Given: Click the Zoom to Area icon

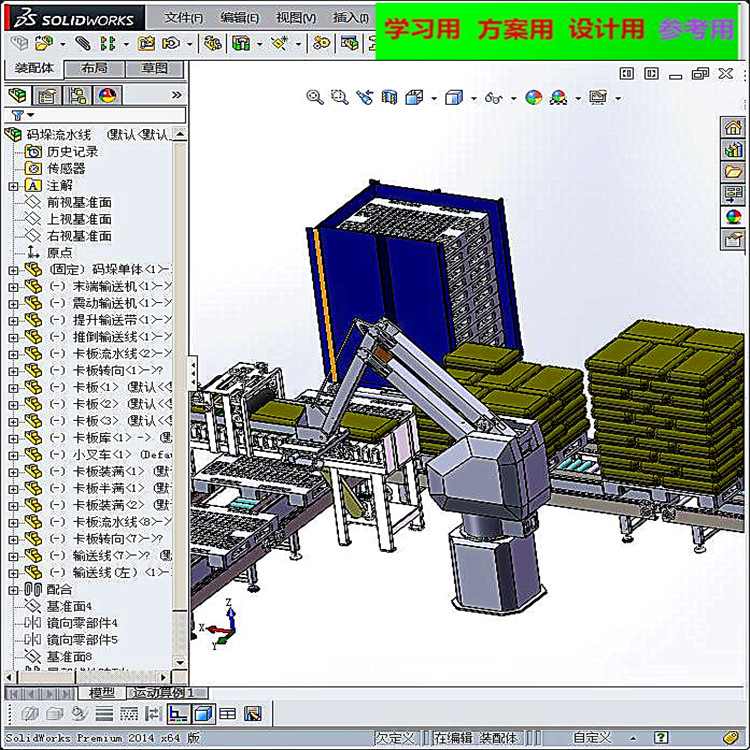Looking at the screenshot, I should tap(340, 98).
